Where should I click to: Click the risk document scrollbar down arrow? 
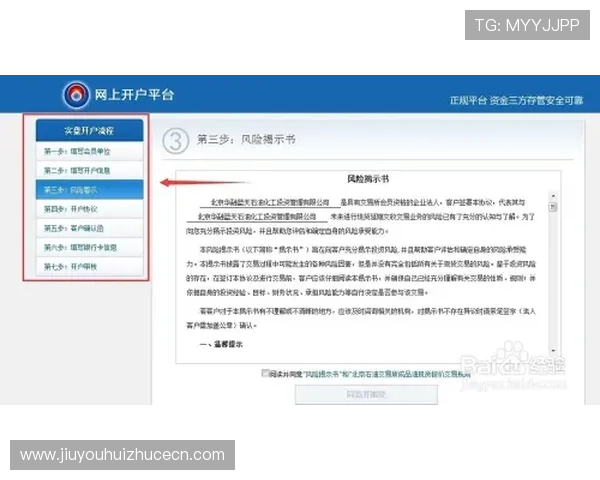[x=553, y=350]
